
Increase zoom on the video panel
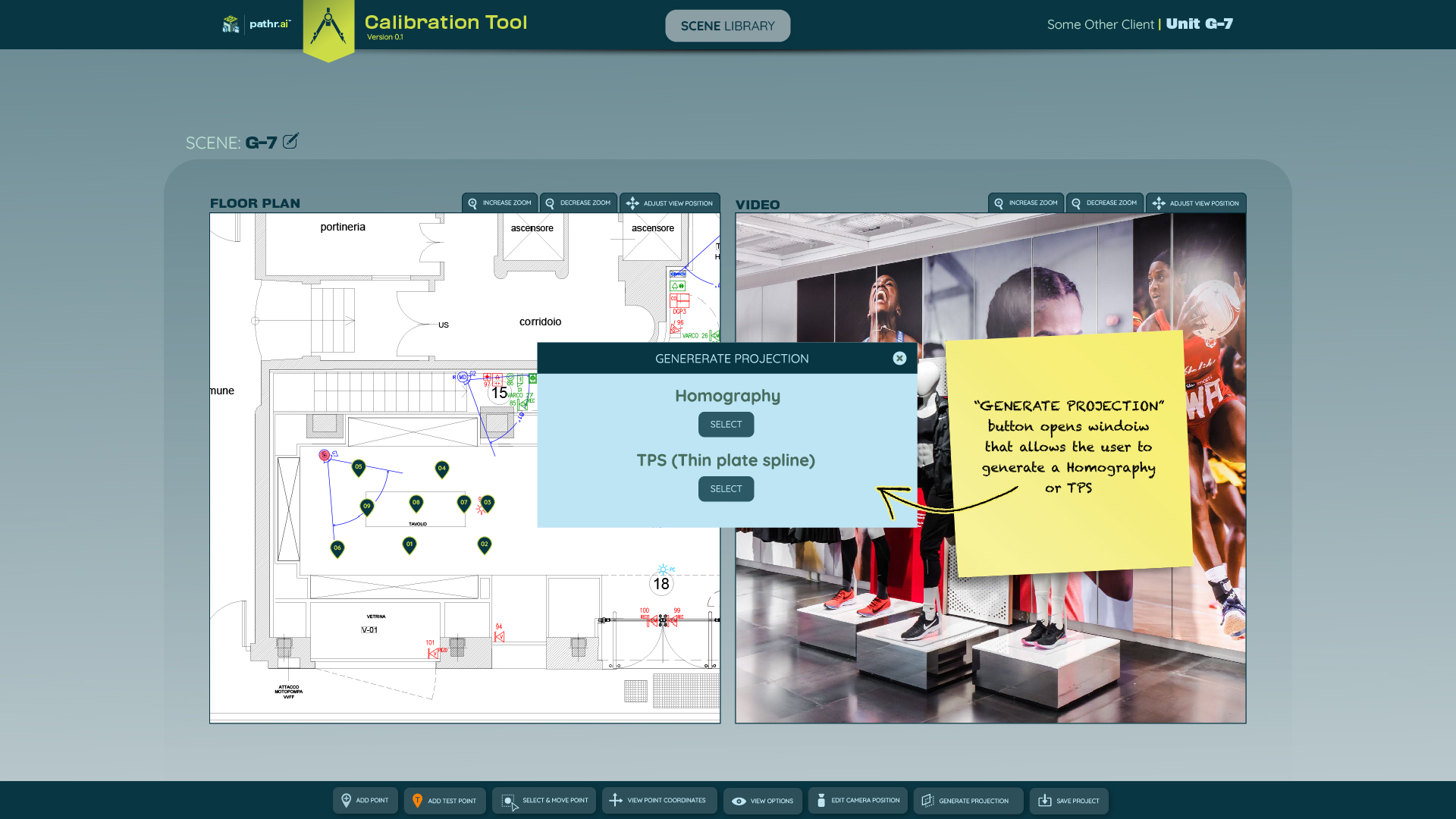pos(1026,203)
